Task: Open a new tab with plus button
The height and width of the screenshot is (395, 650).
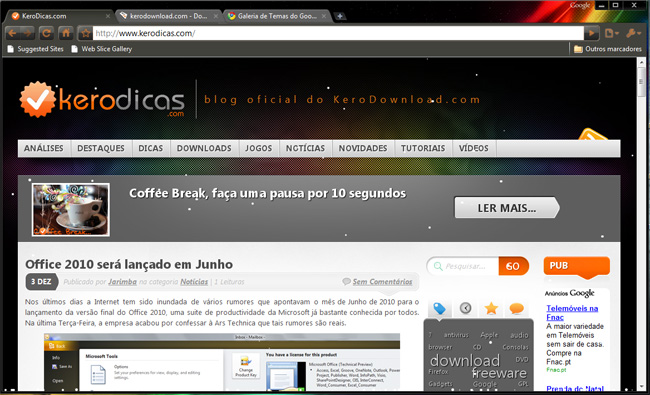Action: [340, 16]
